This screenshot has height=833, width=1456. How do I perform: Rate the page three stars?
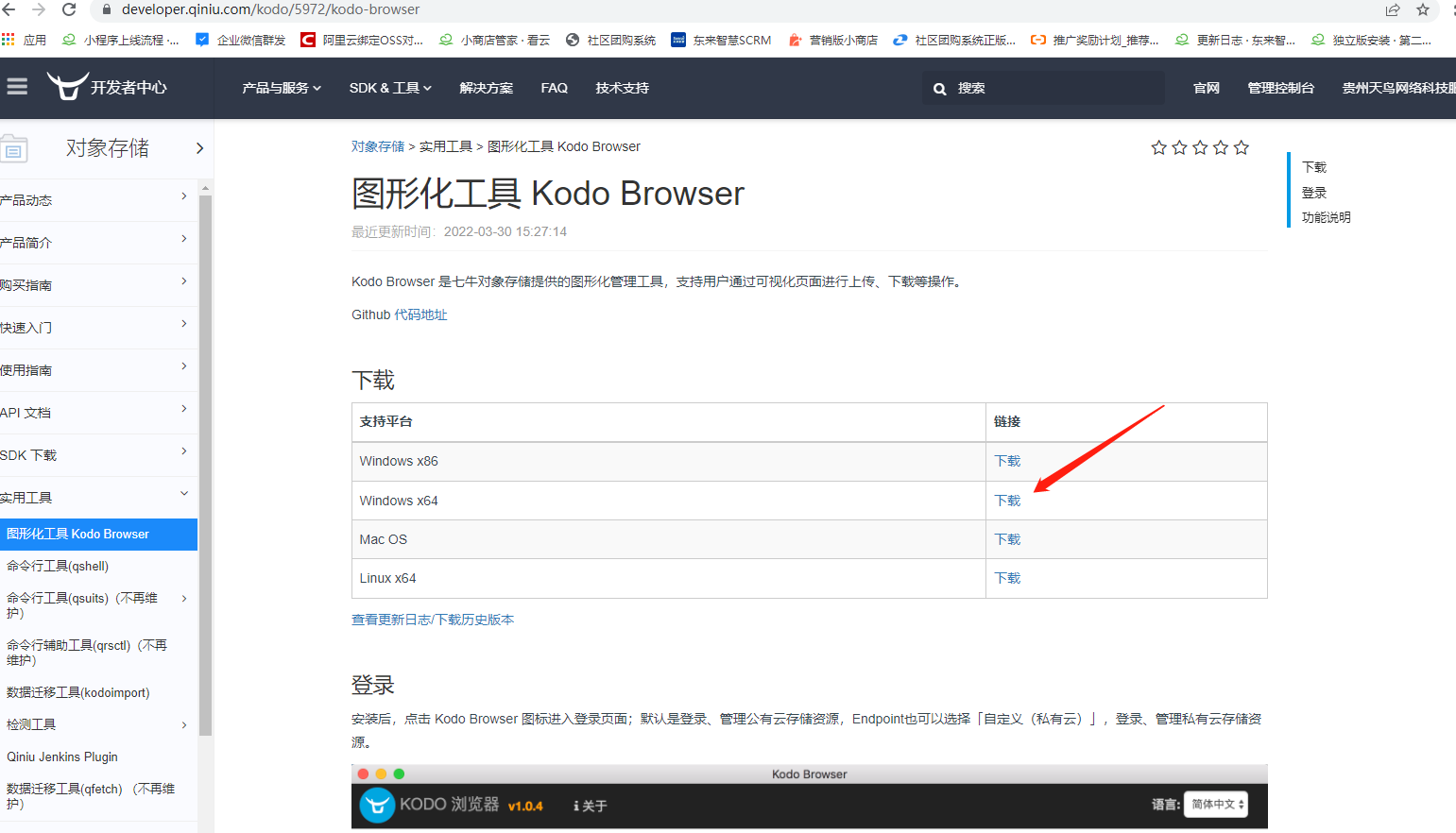(1200, 147)
